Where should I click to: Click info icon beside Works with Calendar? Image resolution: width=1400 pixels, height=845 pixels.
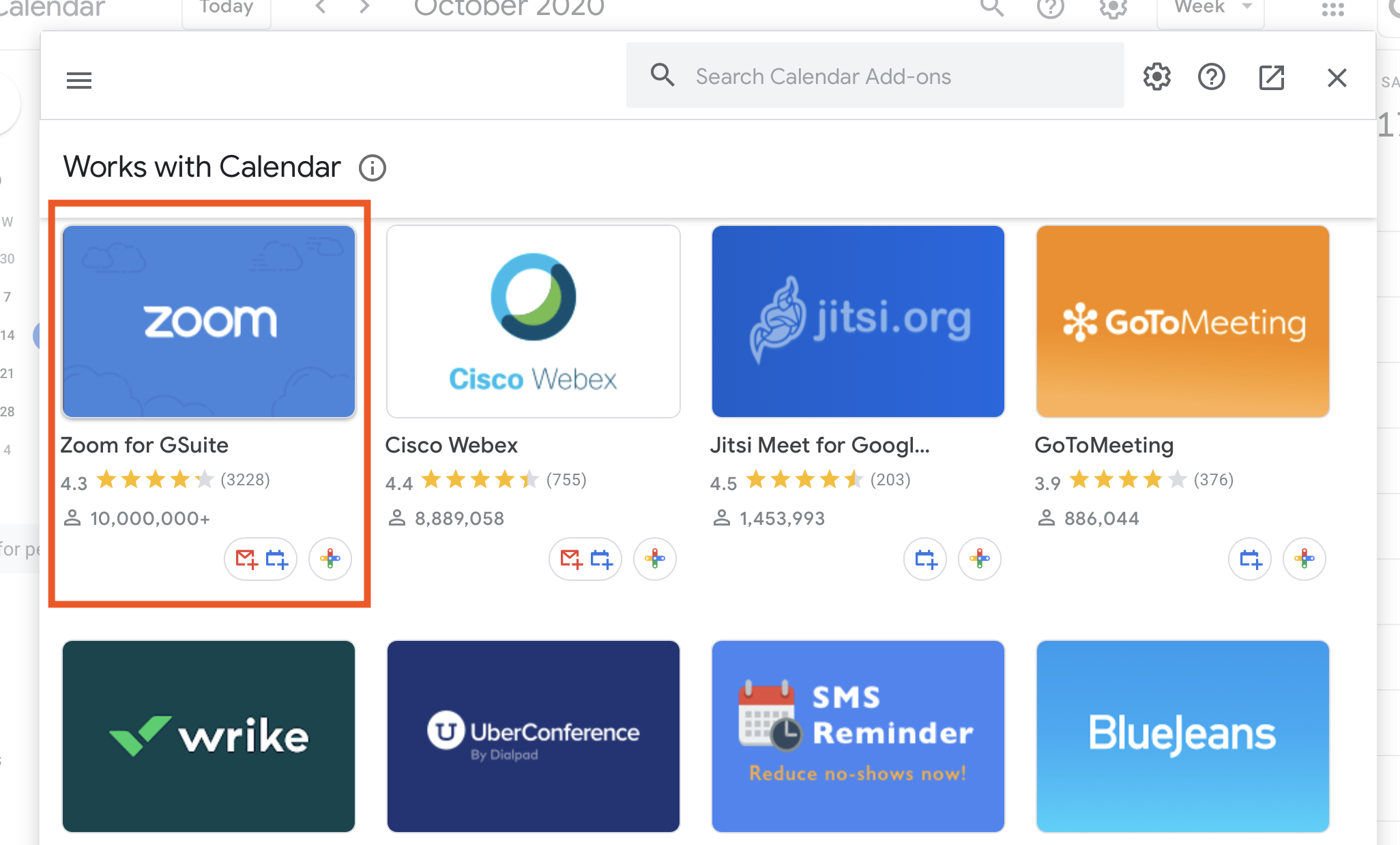click(x=373, y=168)
